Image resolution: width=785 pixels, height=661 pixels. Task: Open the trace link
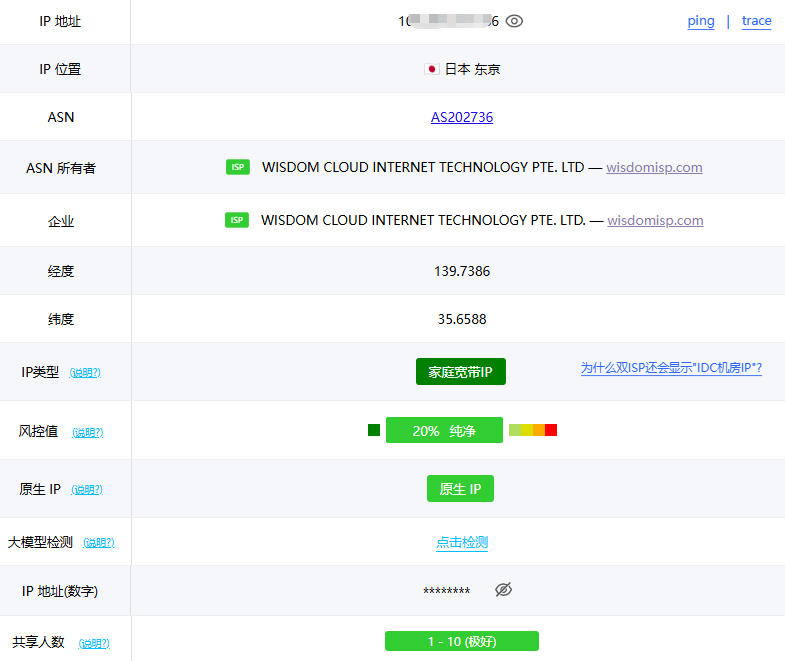pos(756,21)
